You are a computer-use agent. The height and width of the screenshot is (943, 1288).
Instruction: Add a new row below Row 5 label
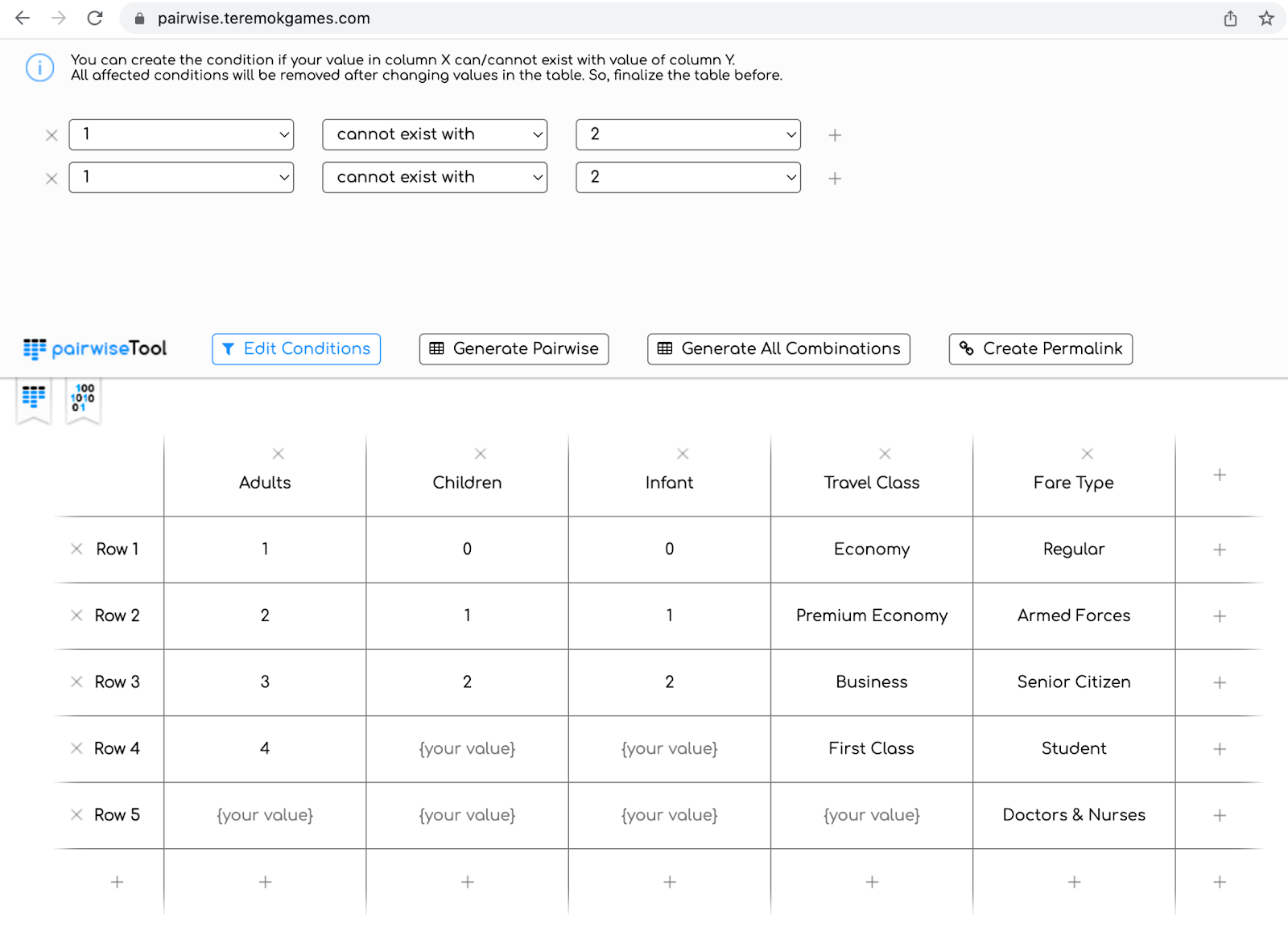[x=117, y=882]
